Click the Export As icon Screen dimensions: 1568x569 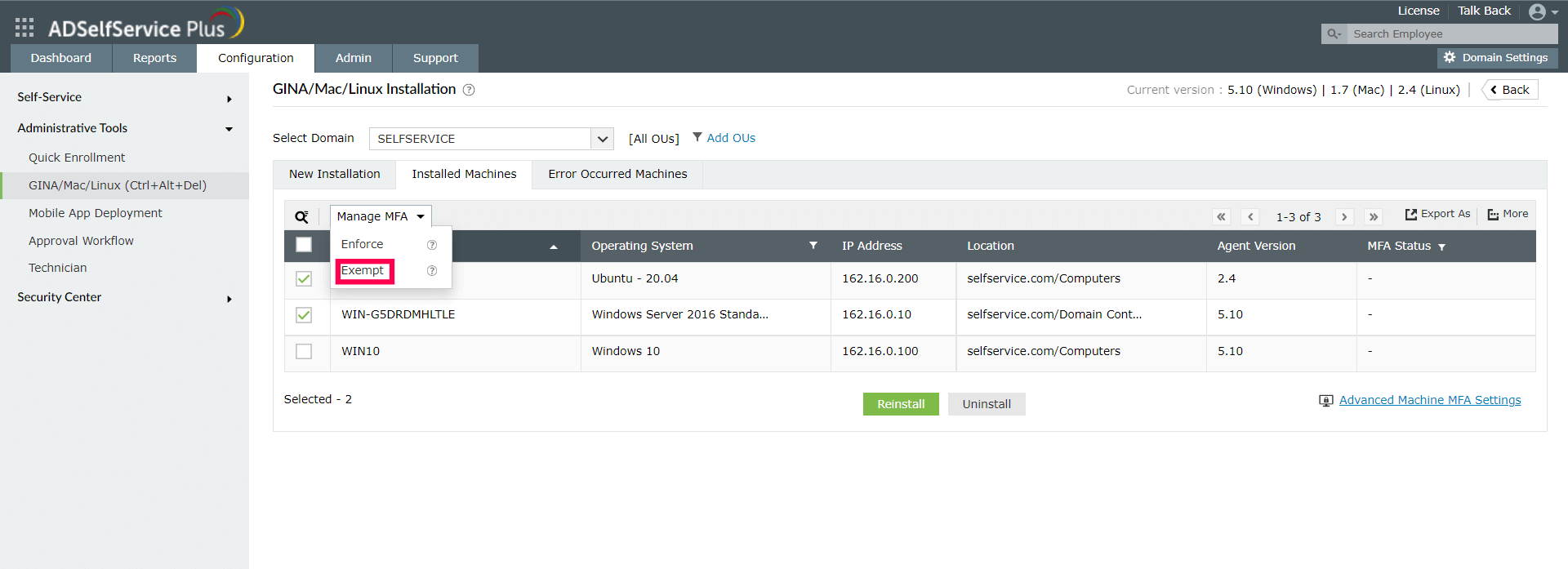pyautogui.click(x=1410, y=214)
